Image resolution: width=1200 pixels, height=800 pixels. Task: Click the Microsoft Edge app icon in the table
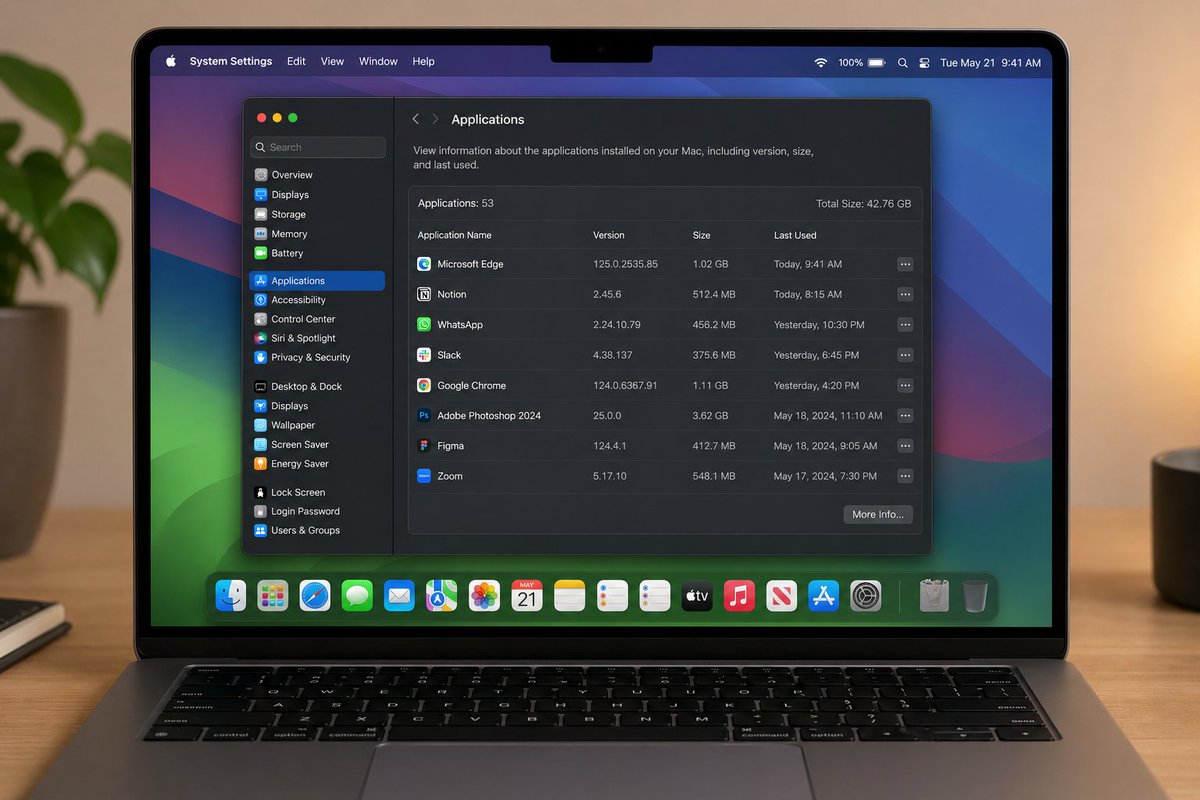tap(424, 264)
